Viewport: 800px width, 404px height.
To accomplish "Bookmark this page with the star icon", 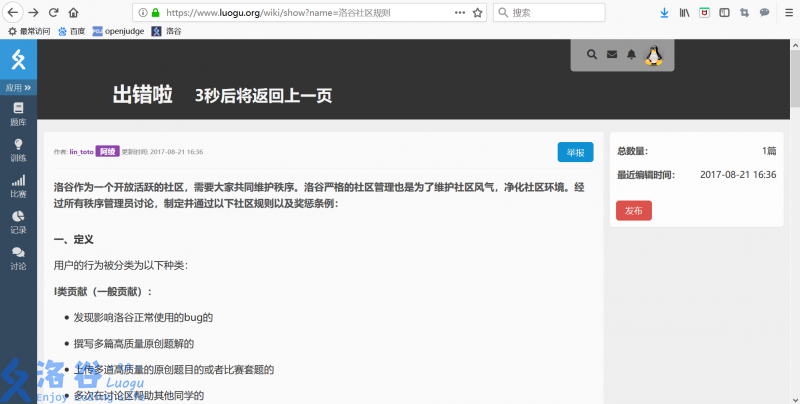I will pyautogui.click(x=477, y=13).
